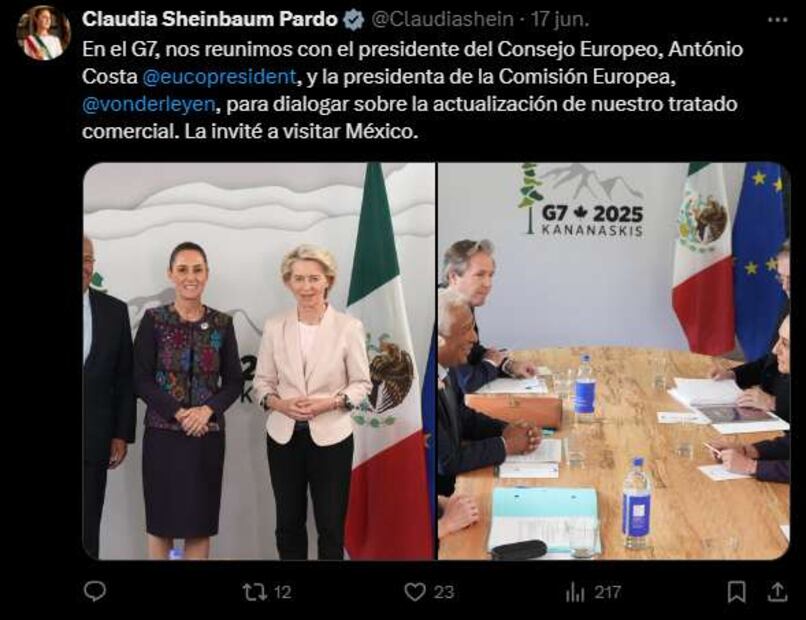Open the reply comment icon

point(95,592)
